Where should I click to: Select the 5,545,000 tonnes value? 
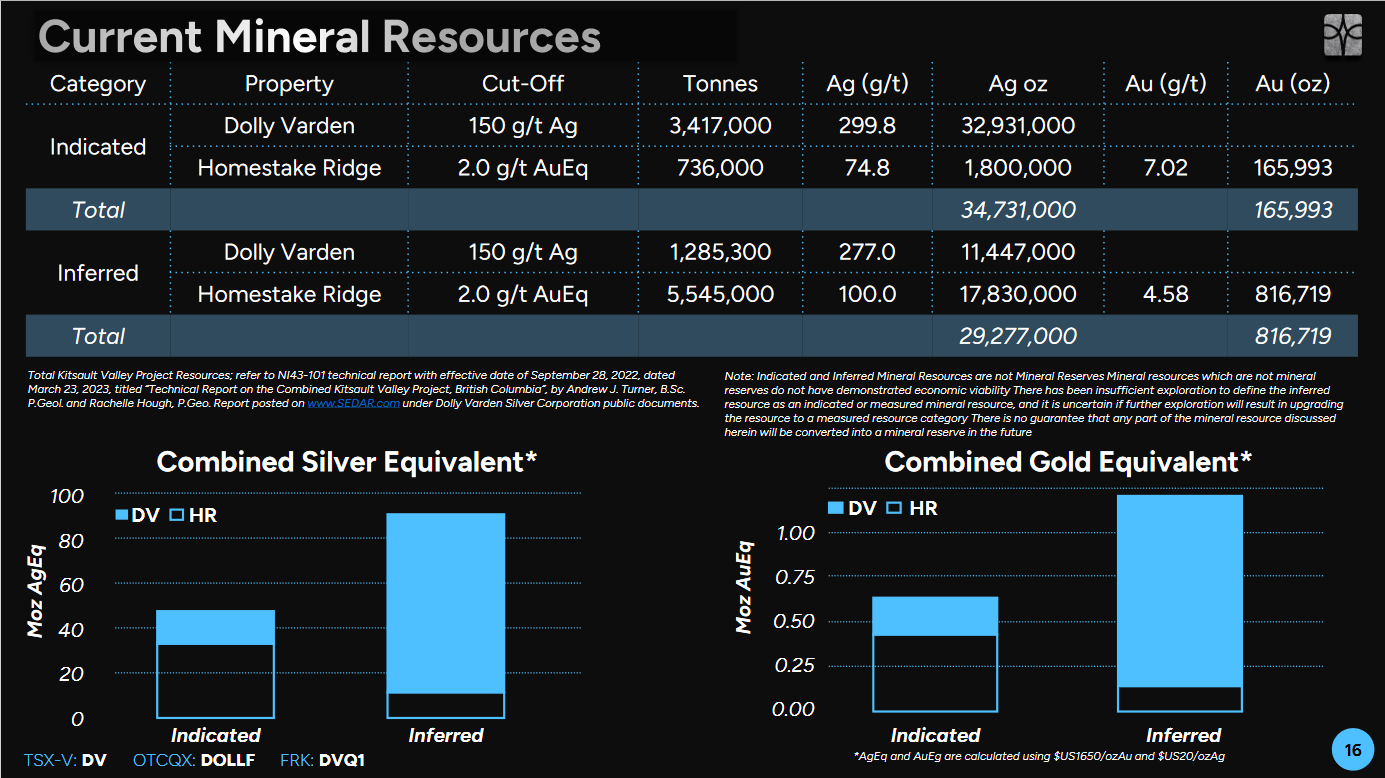(720, 294)
